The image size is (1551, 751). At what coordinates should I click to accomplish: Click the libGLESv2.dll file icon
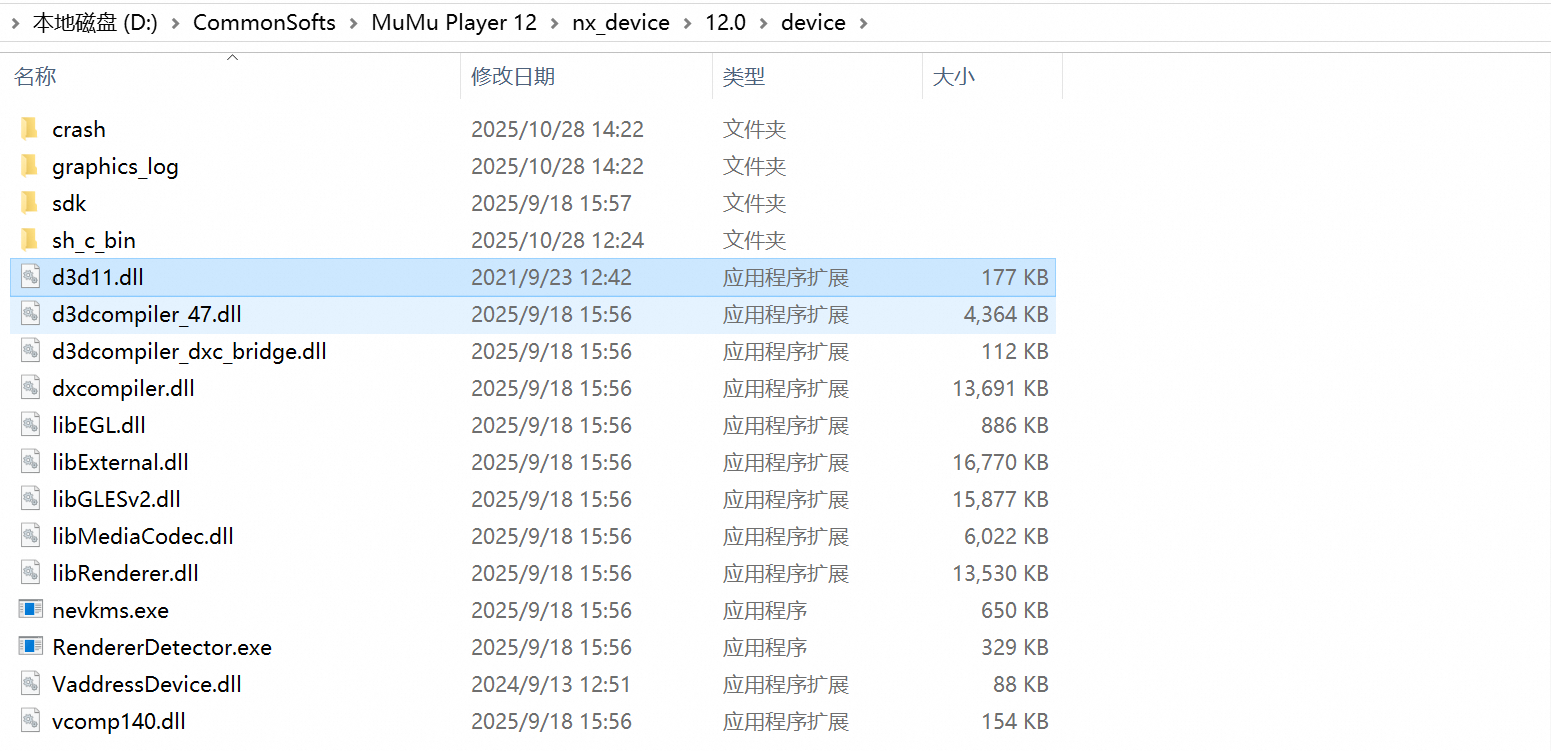(31, 499)
